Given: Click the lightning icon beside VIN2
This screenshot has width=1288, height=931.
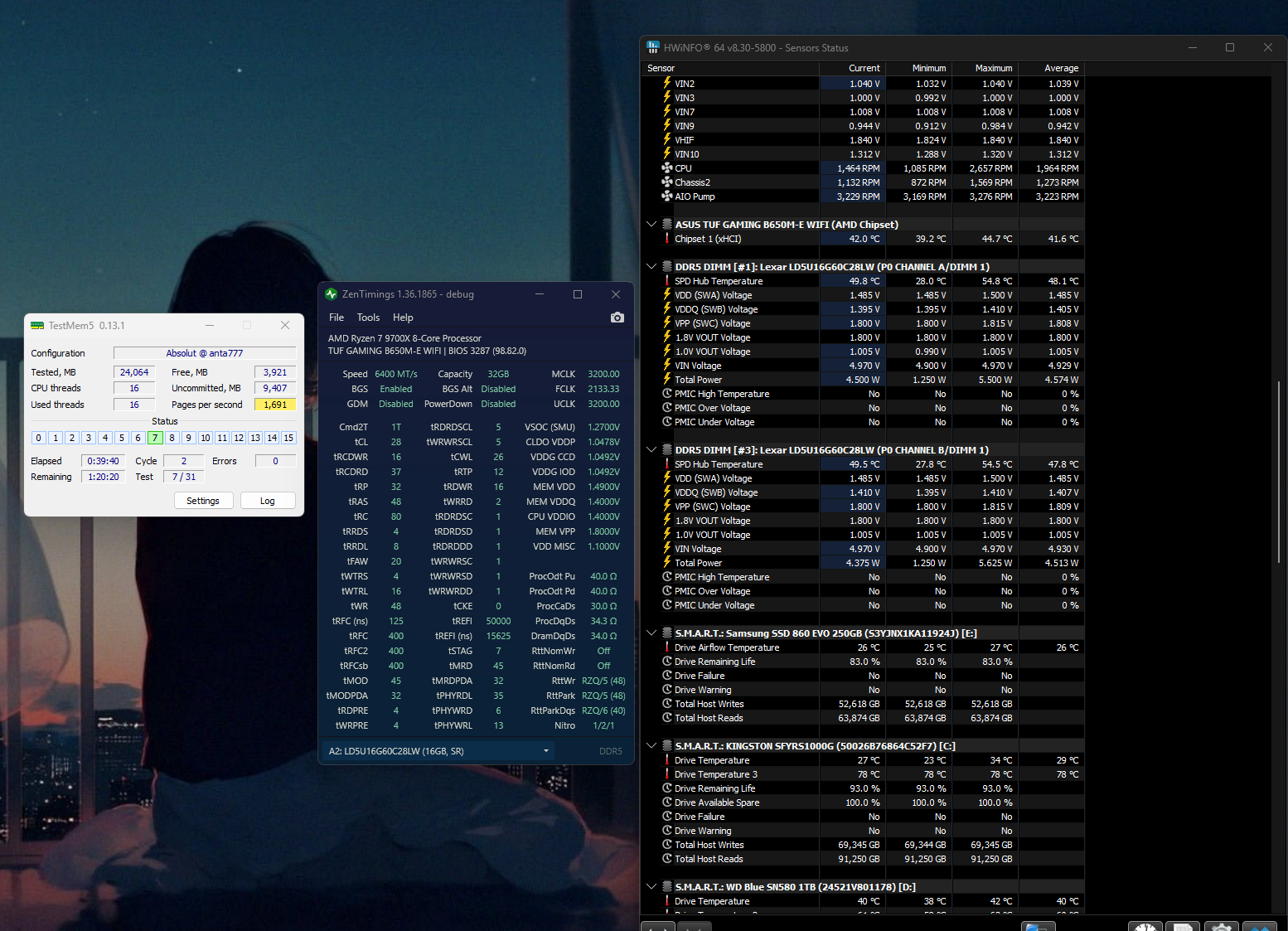Looking at the screenshot, I should click(667, 83).
